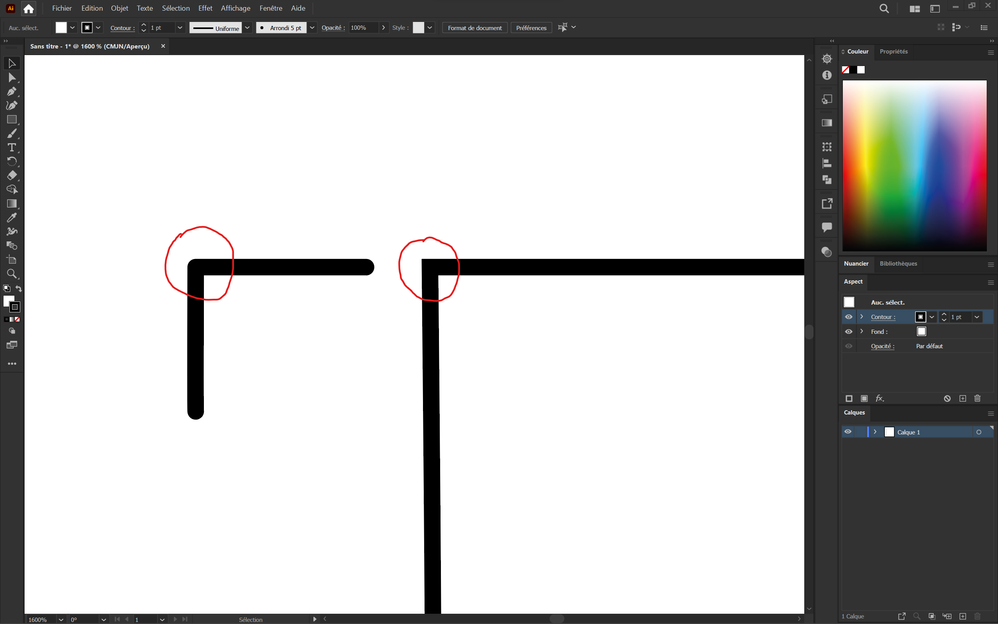The width and height of the screenshot is (998, 624).
Task: Toggle visibility of Fond in Aspect panel
Action: coord(848,331)
